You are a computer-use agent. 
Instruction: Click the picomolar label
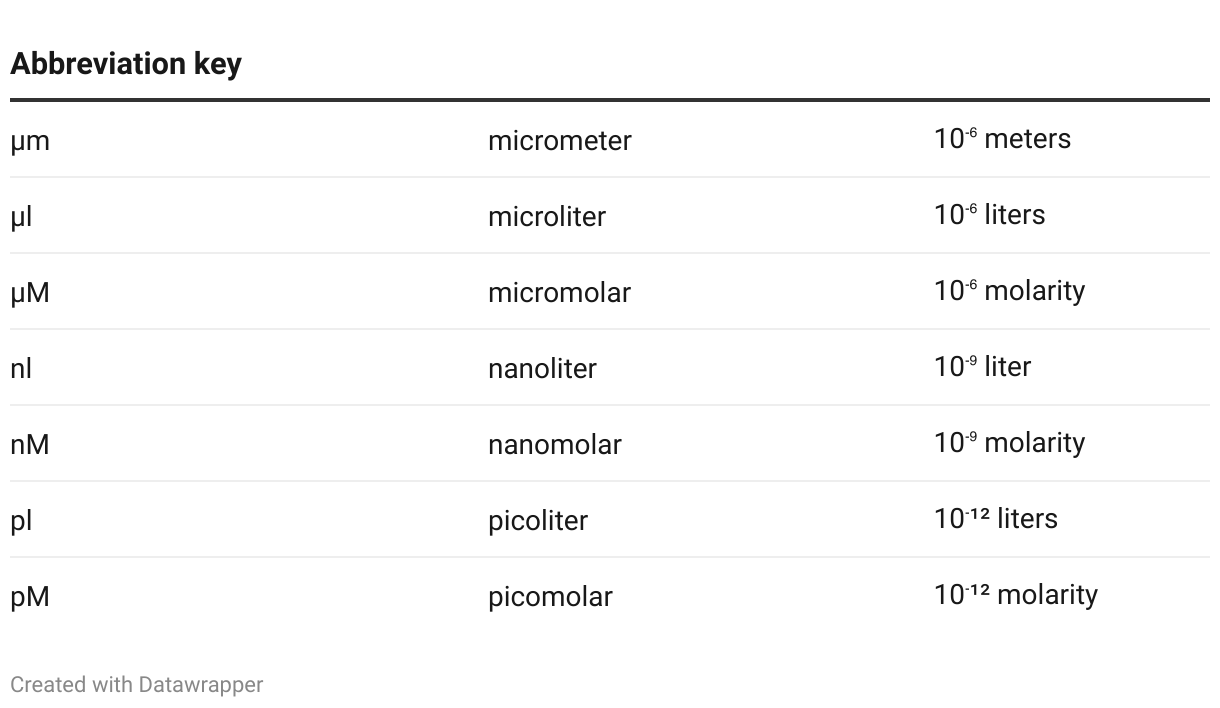point(550,597)
